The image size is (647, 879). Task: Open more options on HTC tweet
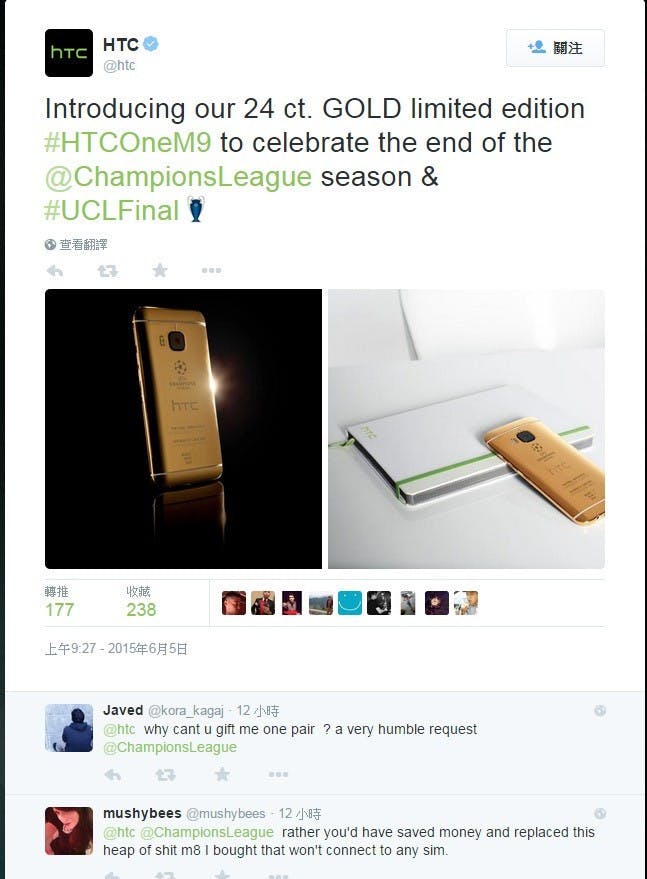[211, 271]
